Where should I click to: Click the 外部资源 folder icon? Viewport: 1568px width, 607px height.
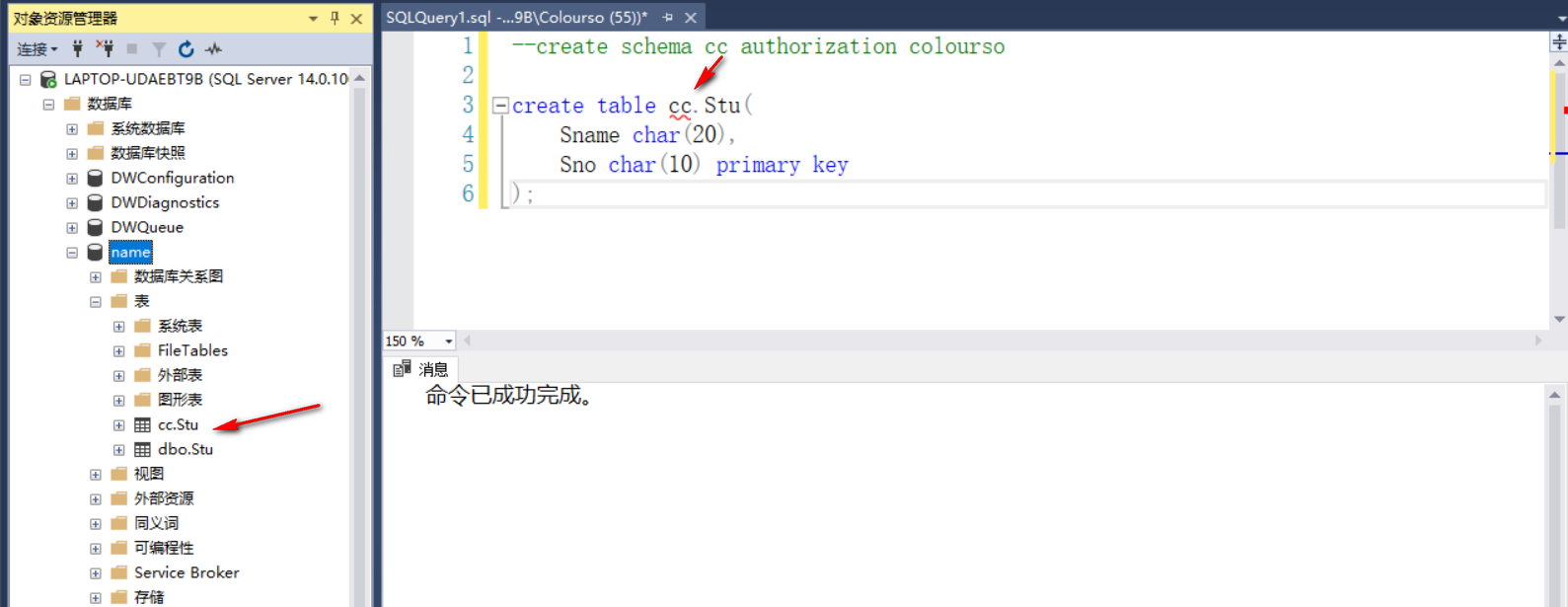point(119,498)
